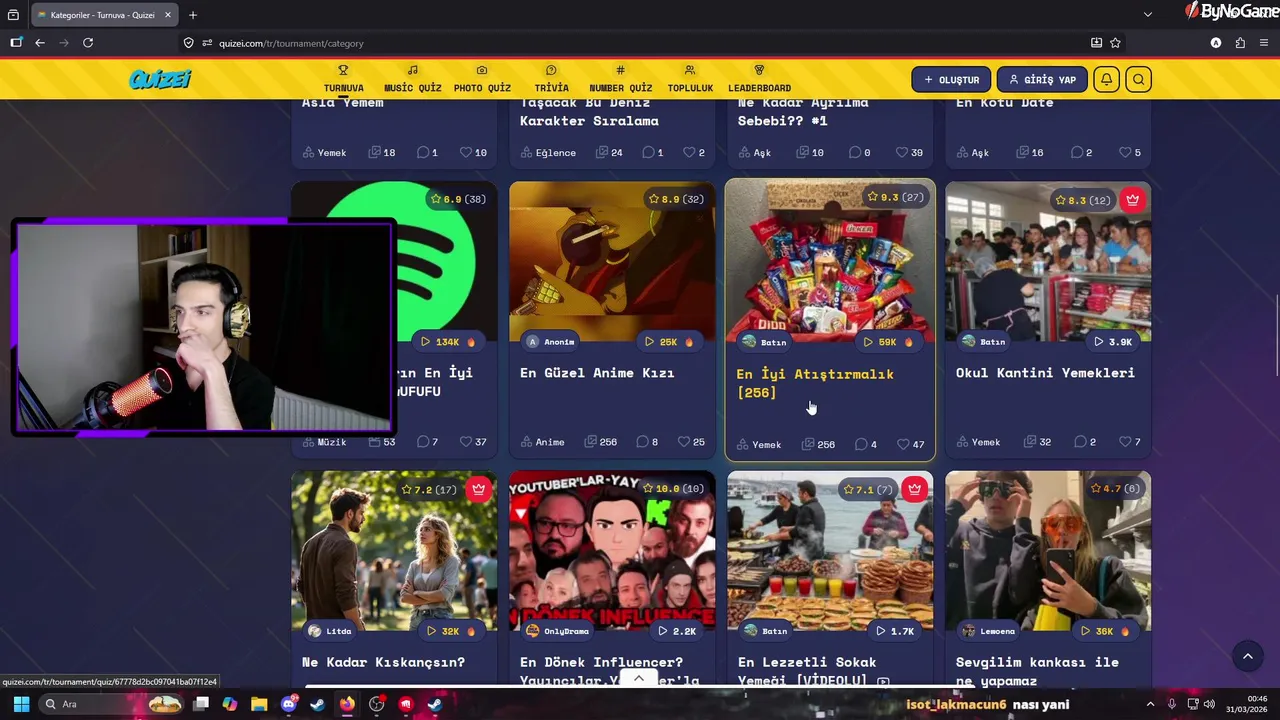Viewport: 1280px width, 720px height.
Task: Open Windows Start menu
Action: [x=21, y=704]
